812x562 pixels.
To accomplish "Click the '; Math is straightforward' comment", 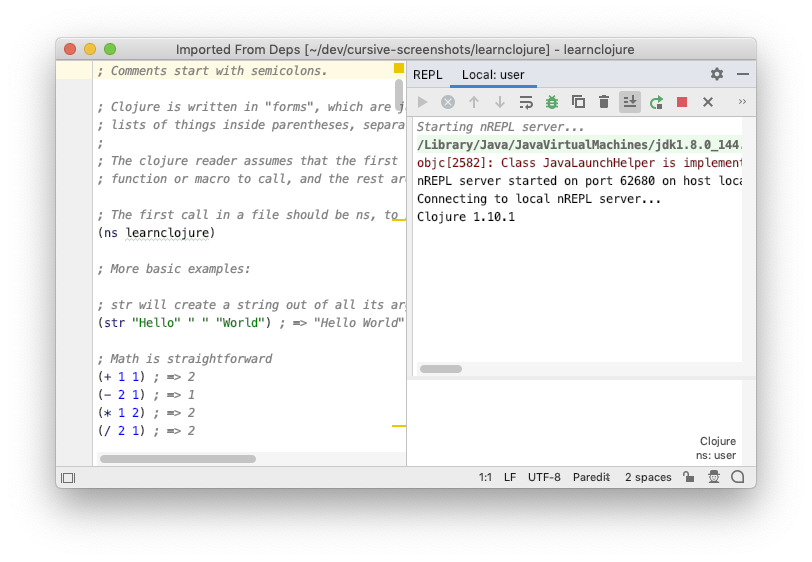I will point(185,358).
